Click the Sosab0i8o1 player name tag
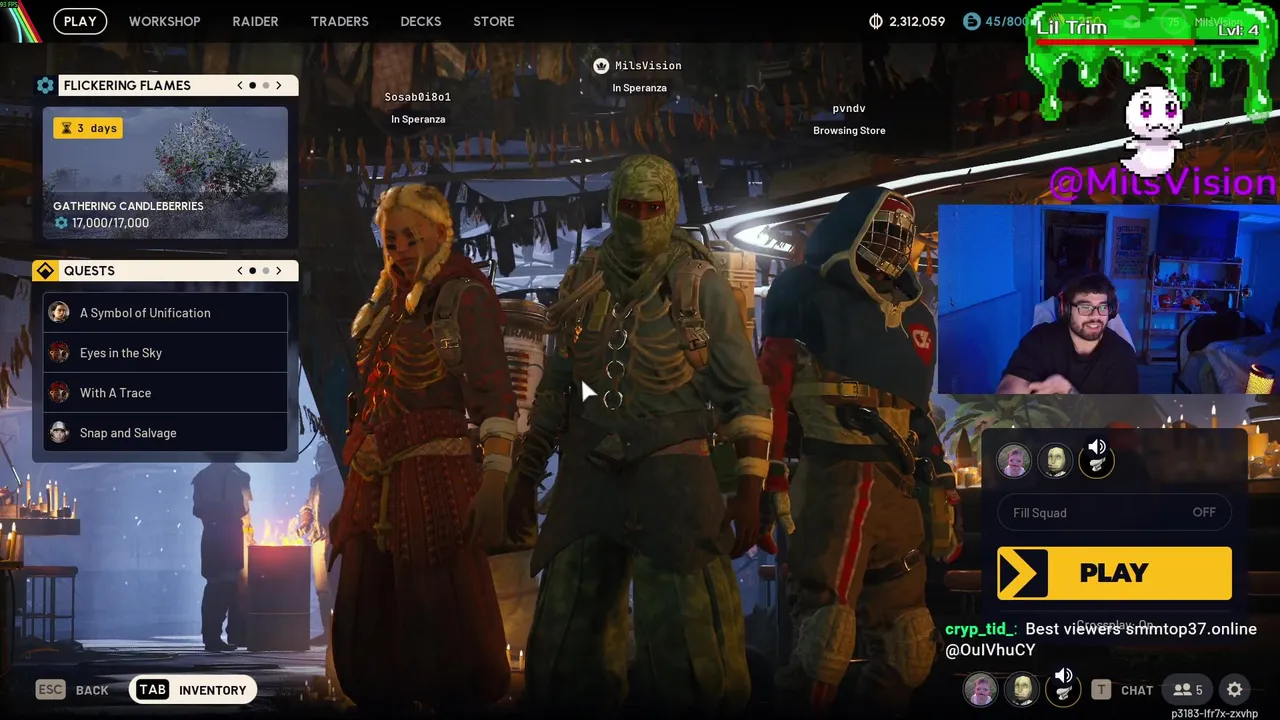Screen dimensions: 1280x720 click(x=418, y=97)
